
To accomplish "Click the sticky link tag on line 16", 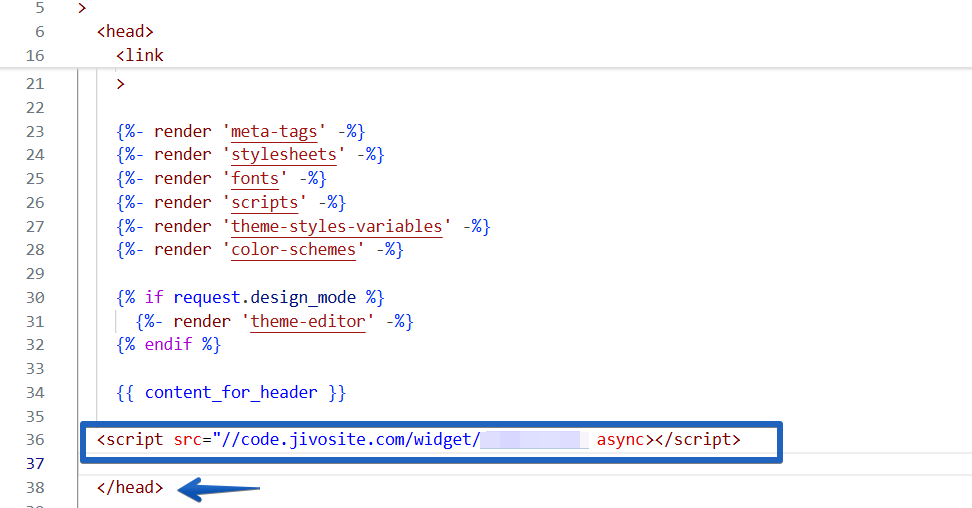I will pyautogui.click(x=139, y=55).
